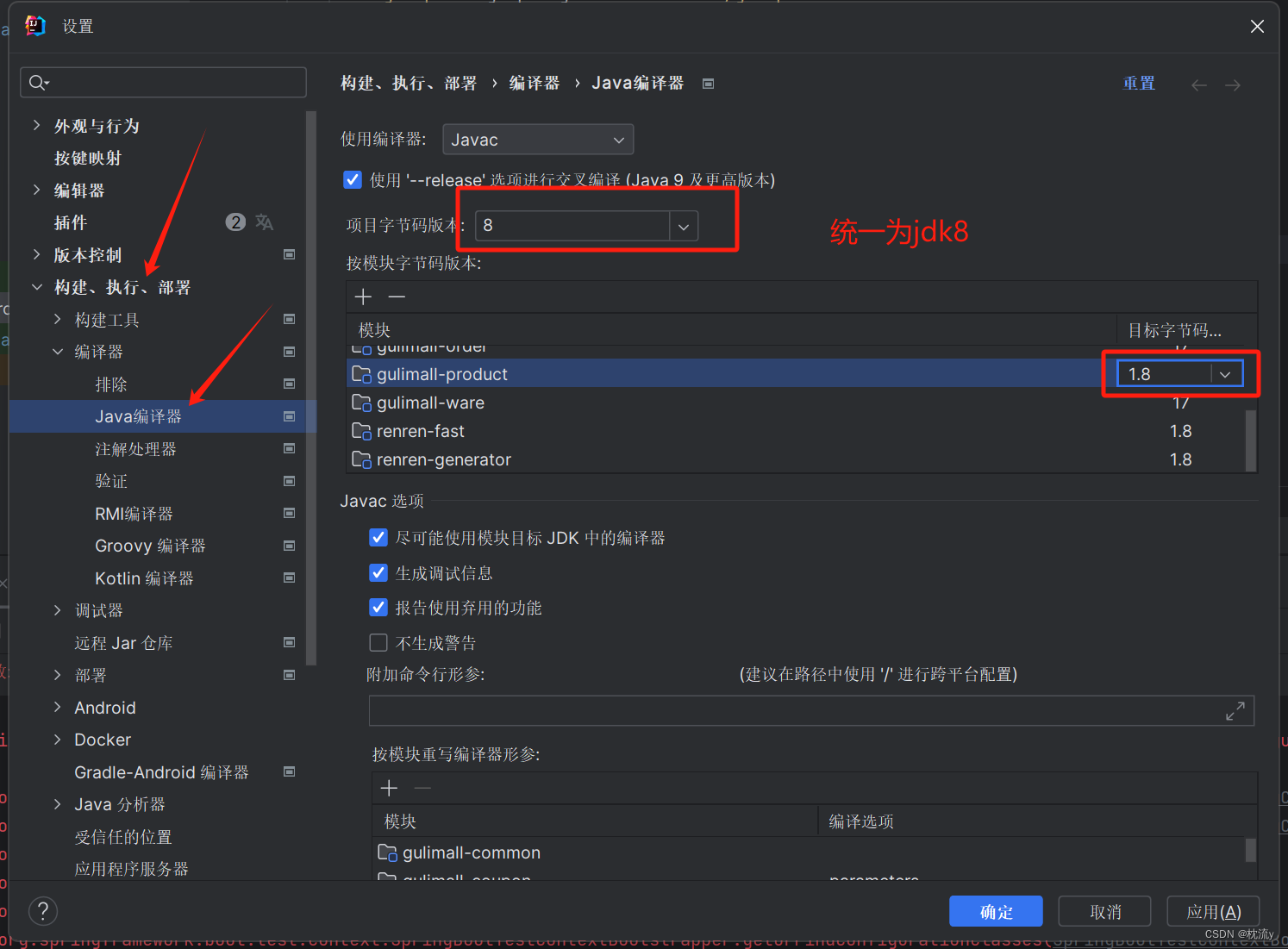Click the expand icon in the command-line parameters field
The image size is (1288, 949).
tap(1235, 710)
